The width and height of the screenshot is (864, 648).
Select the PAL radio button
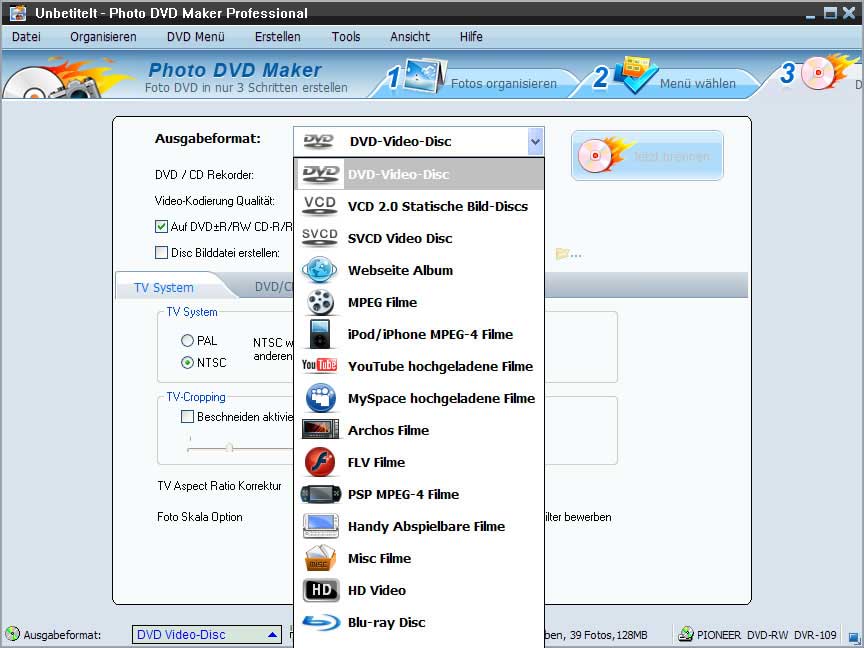coord(187,341)
